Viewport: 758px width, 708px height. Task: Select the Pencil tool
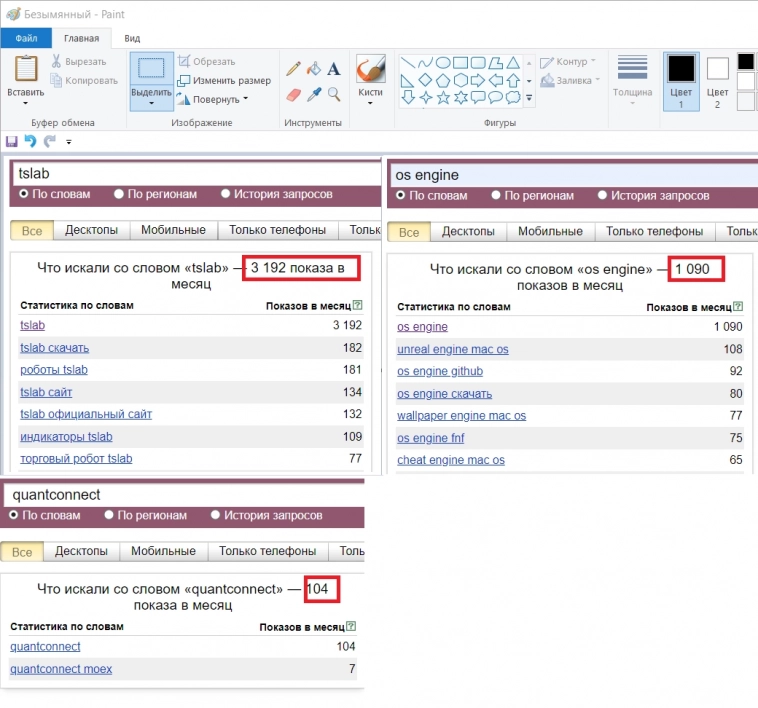coord(293,69)
